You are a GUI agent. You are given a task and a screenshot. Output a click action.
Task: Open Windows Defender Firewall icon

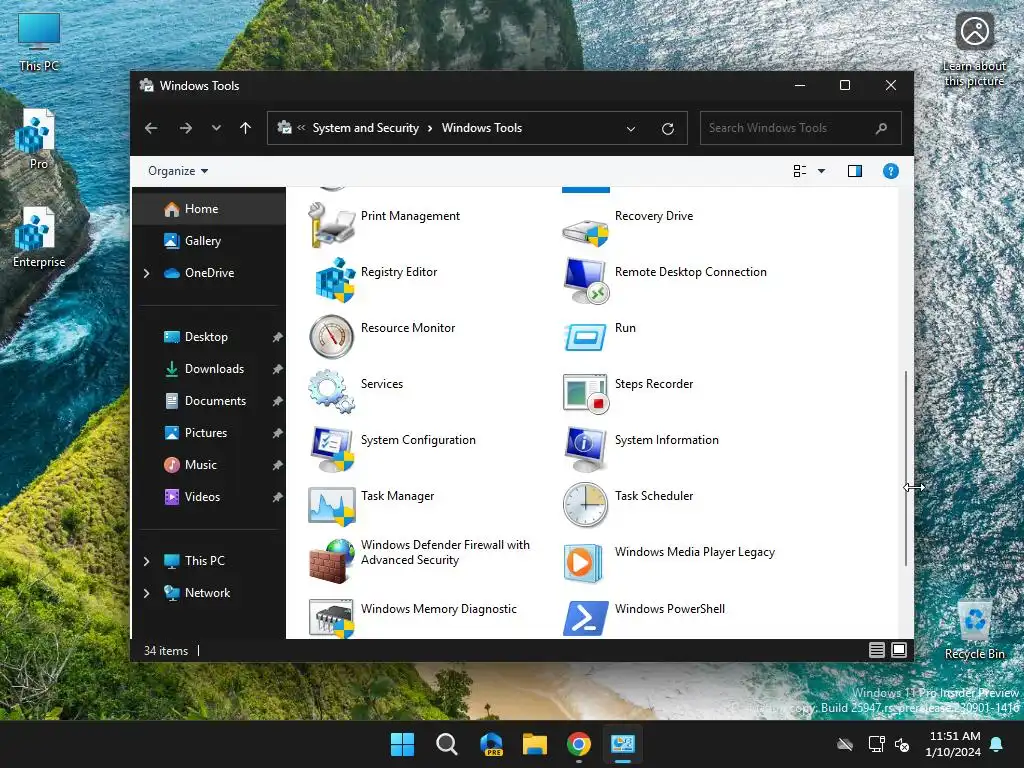click(332, 561)
